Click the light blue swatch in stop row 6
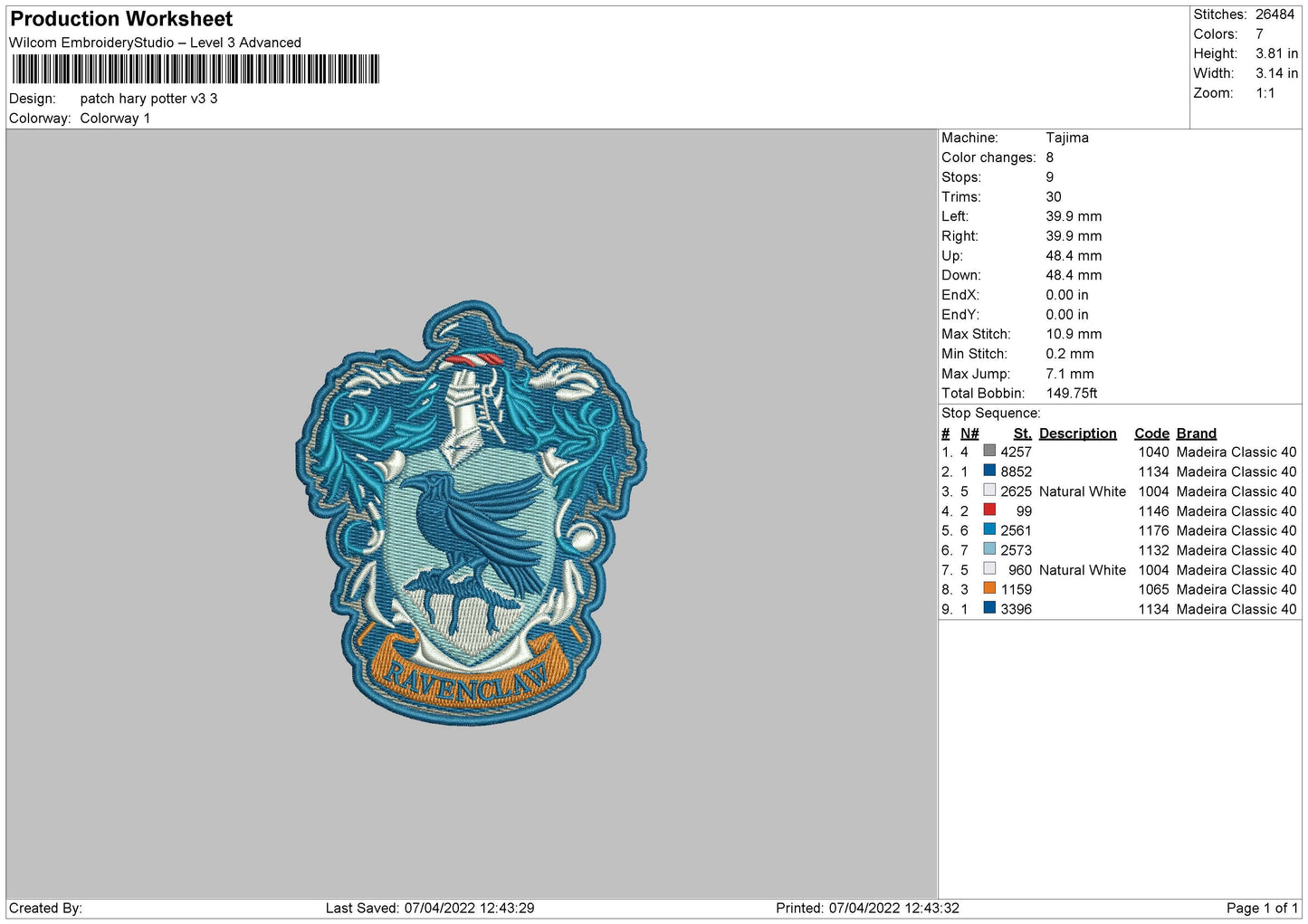 pyautogui.click(x=989, y=550)
